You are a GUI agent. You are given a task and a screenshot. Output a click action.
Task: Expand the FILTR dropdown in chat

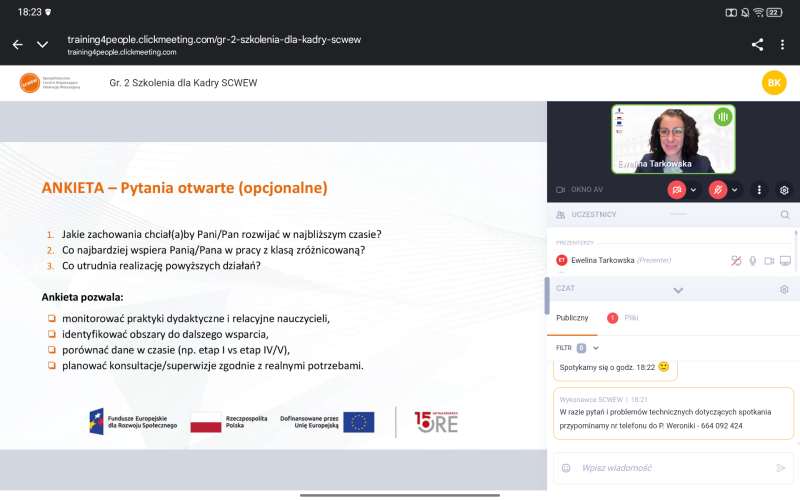point(596,348)
